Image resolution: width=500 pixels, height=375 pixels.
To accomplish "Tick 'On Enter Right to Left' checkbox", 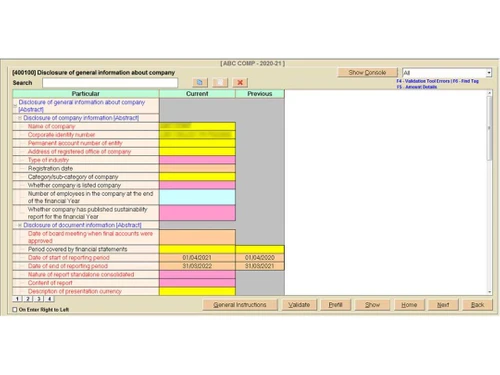I will pos(15,310).
